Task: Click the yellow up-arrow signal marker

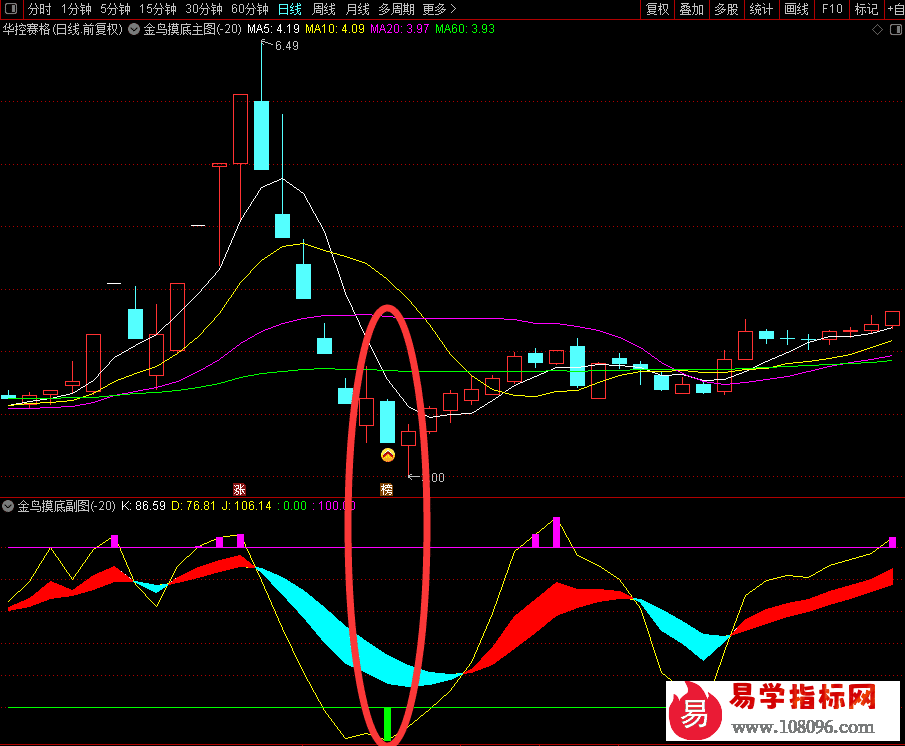Action: click(x=388, y=455)
